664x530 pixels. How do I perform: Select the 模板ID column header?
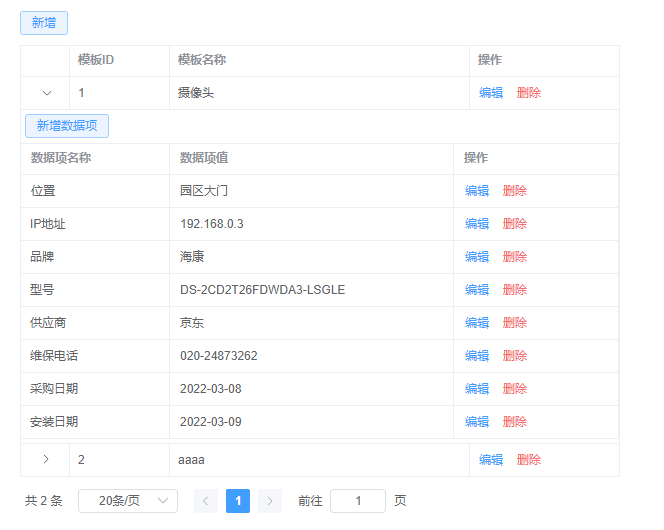tap(119, 60)
